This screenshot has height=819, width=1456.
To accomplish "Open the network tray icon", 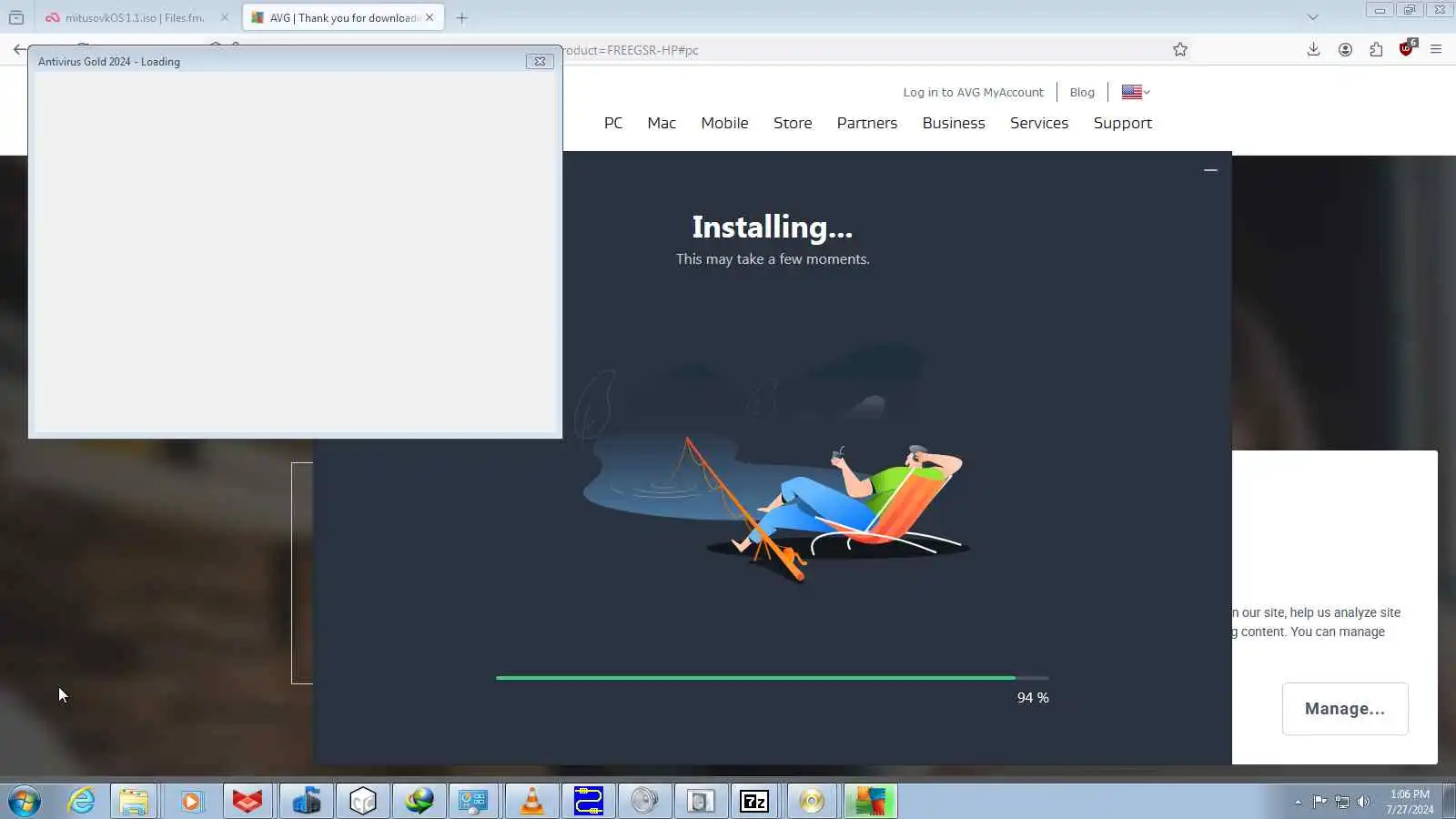I will [1341, 802].
